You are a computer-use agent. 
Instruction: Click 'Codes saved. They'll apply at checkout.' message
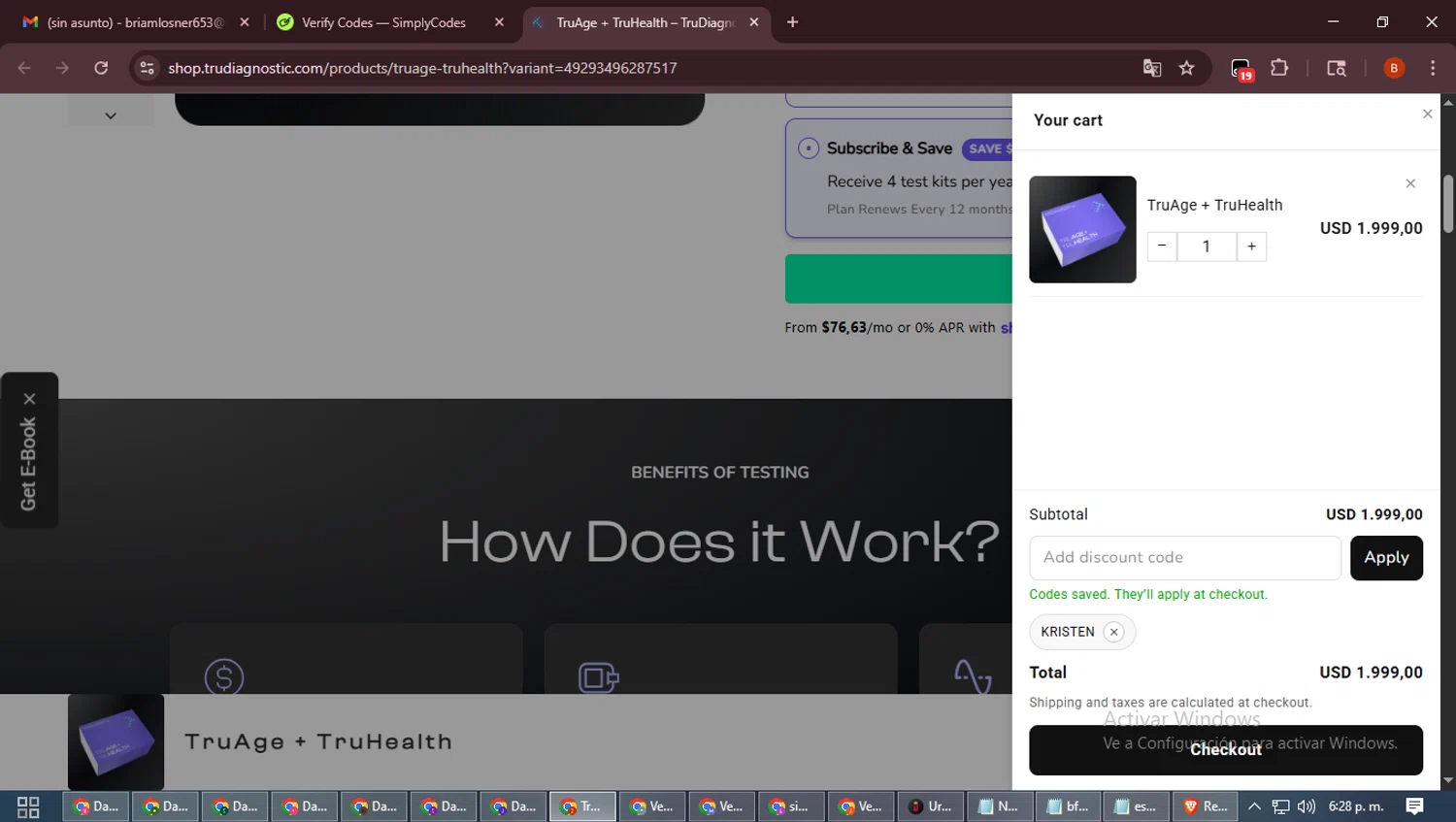[x=1148, y=594]
